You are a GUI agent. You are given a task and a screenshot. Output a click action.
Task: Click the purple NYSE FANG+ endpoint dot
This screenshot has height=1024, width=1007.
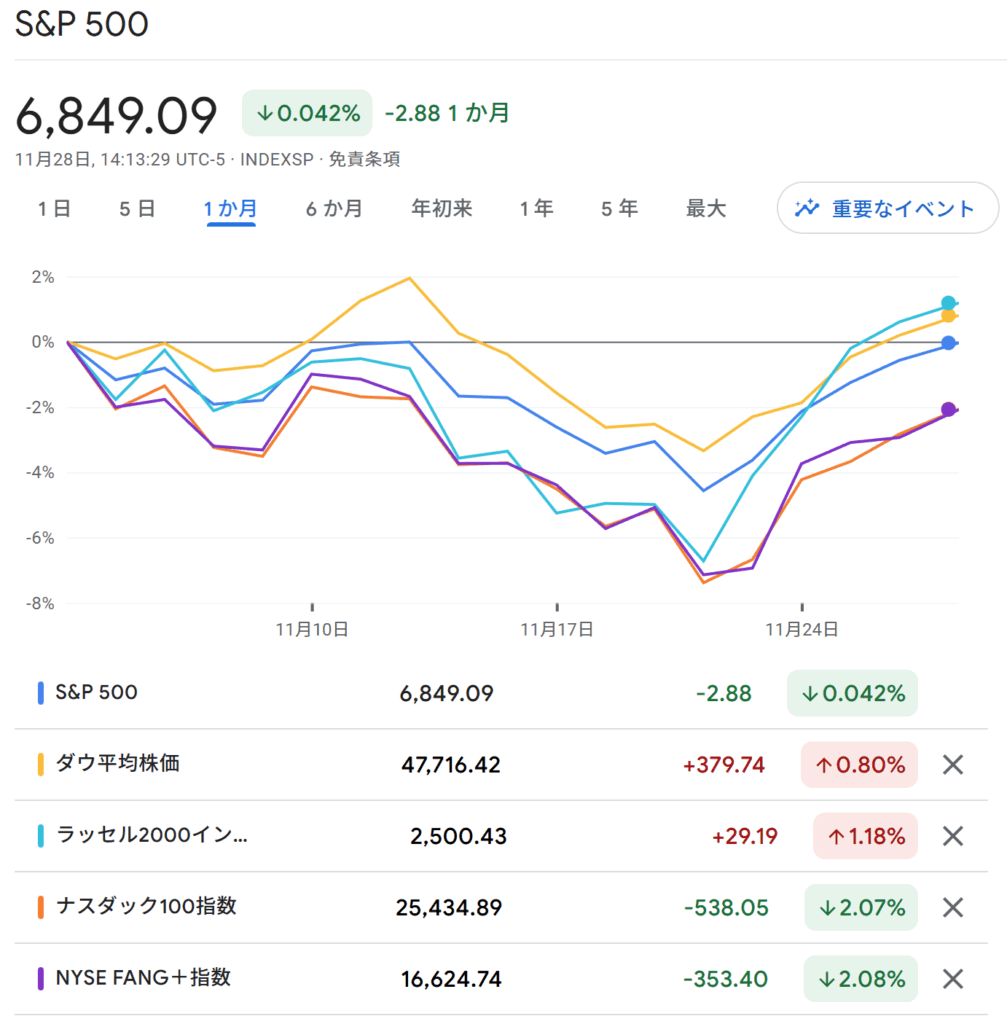pos(948,409)
